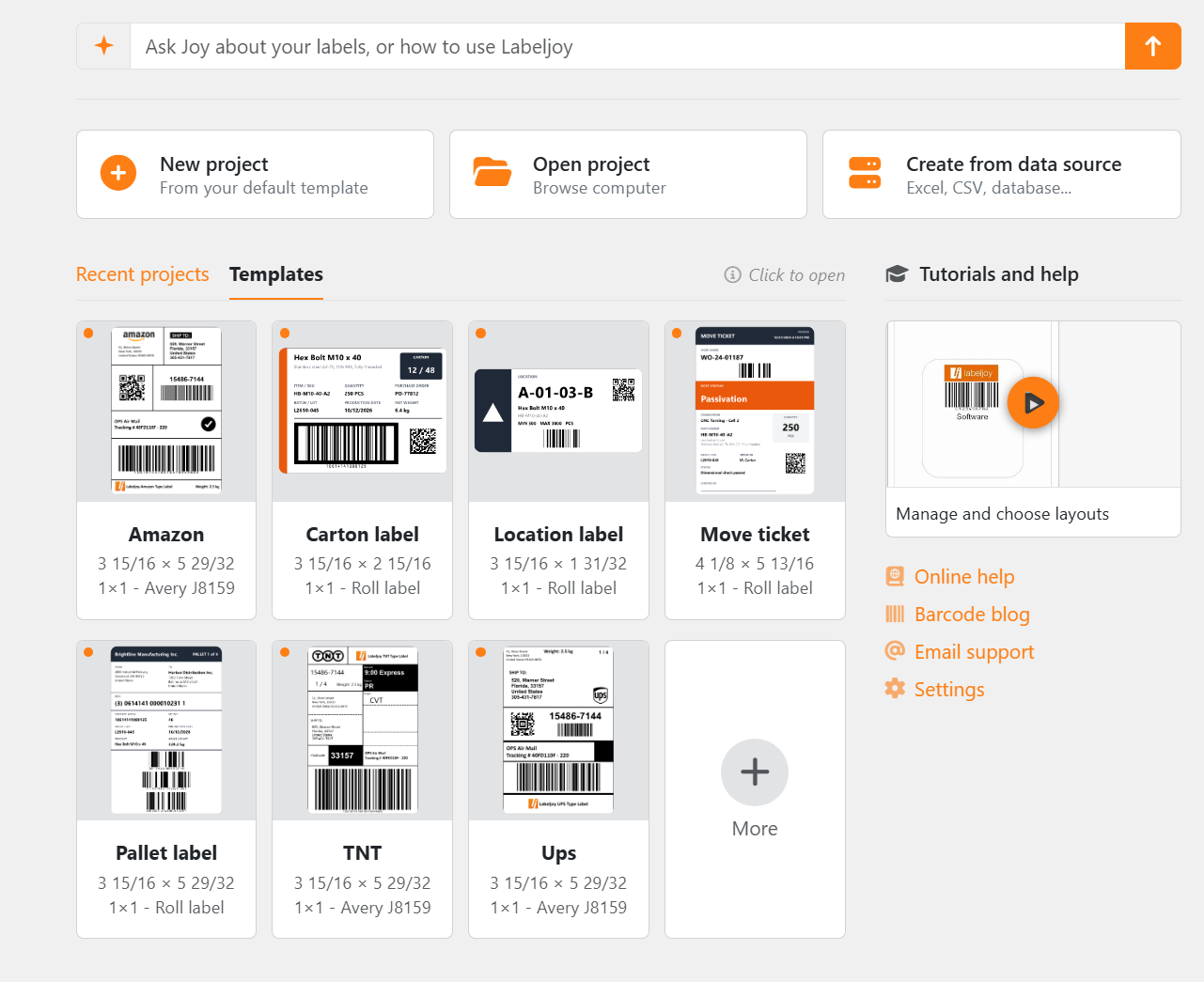Open the Location label template thumbnail
Image resolution: width=1204 pixels, height=982 pixels.
pos(558,412)
